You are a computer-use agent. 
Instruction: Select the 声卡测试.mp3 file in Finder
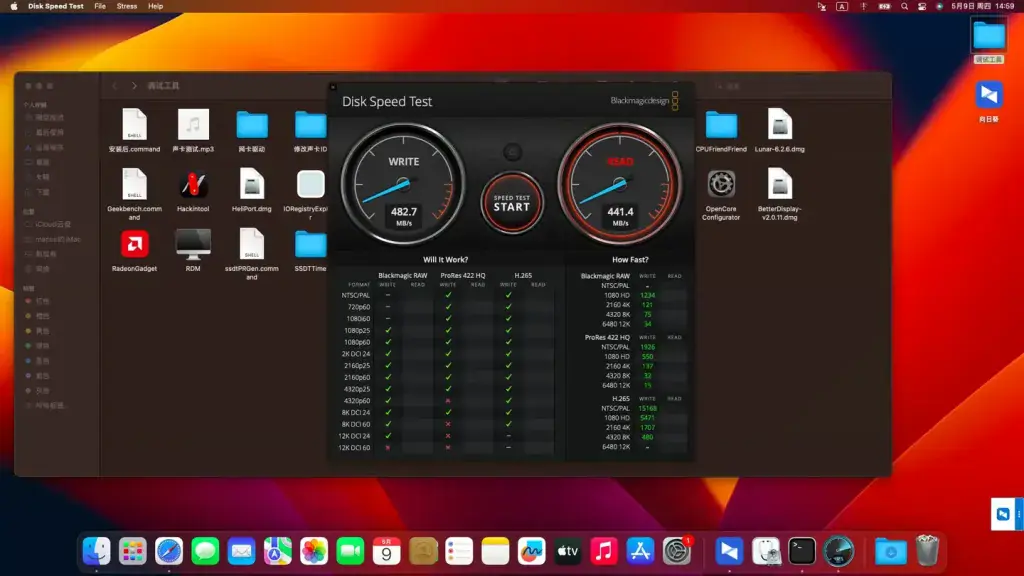193,131
